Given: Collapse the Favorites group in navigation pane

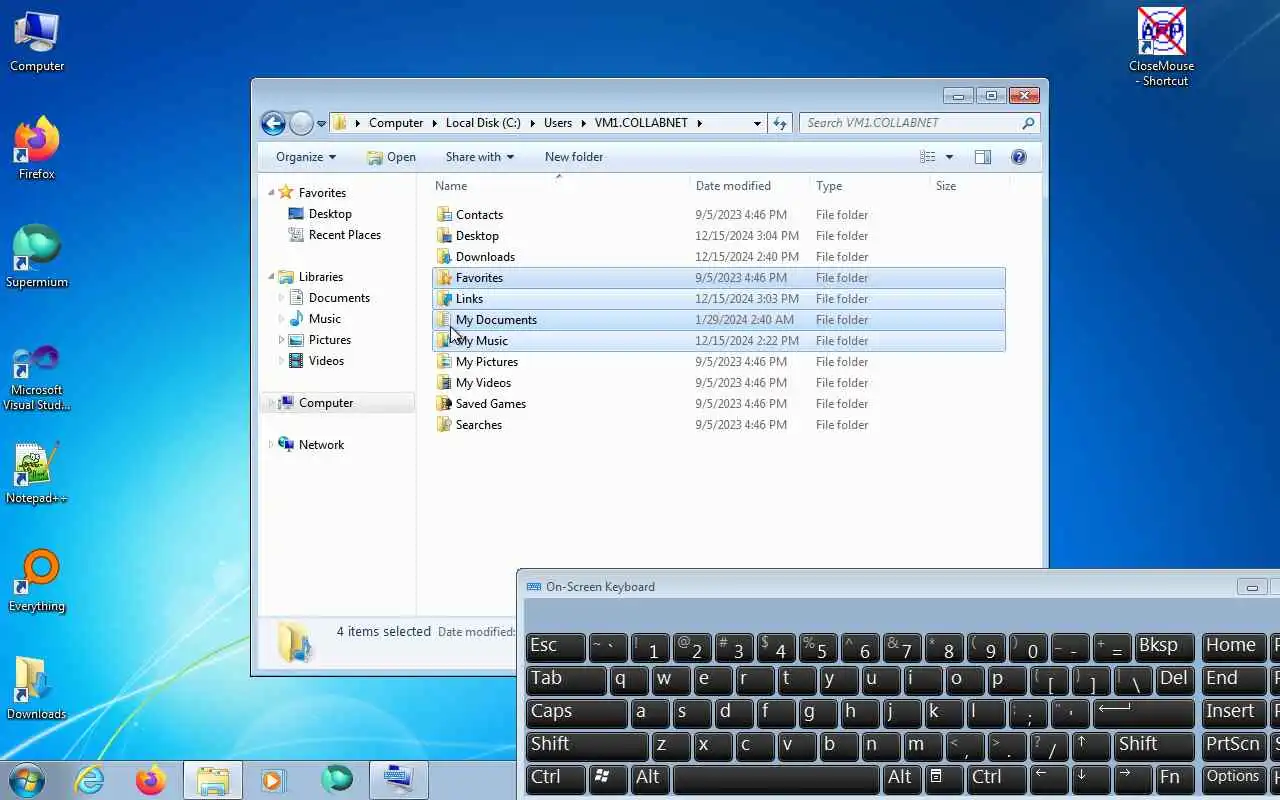Looking at the screenshot, I should (271, 193).
